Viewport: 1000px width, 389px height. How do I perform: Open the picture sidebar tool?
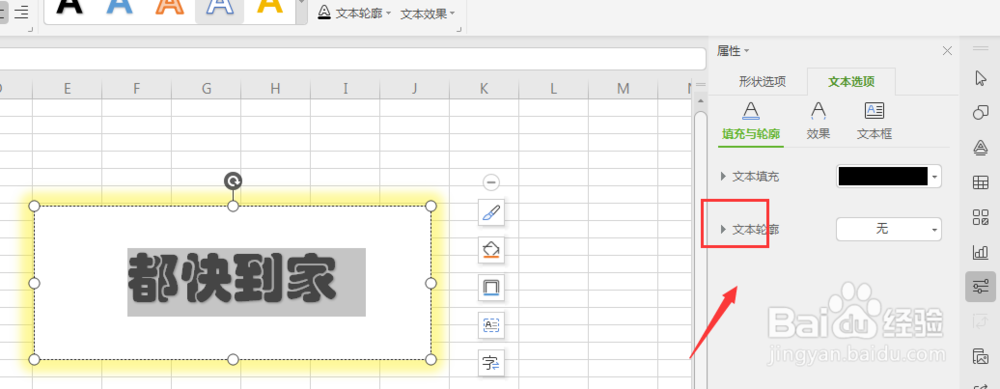(x=981, y=357)
